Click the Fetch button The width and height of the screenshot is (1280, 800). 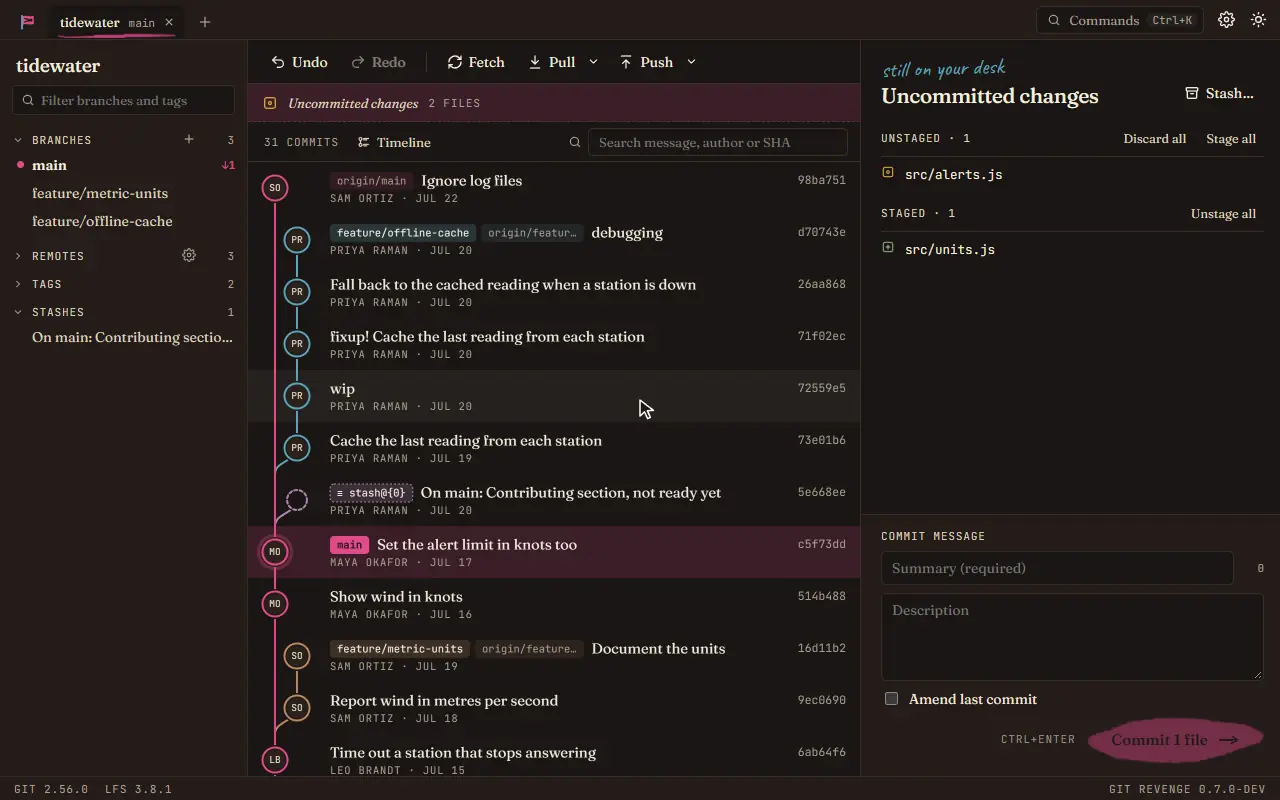pyautogui.click(x=476, y=62)
